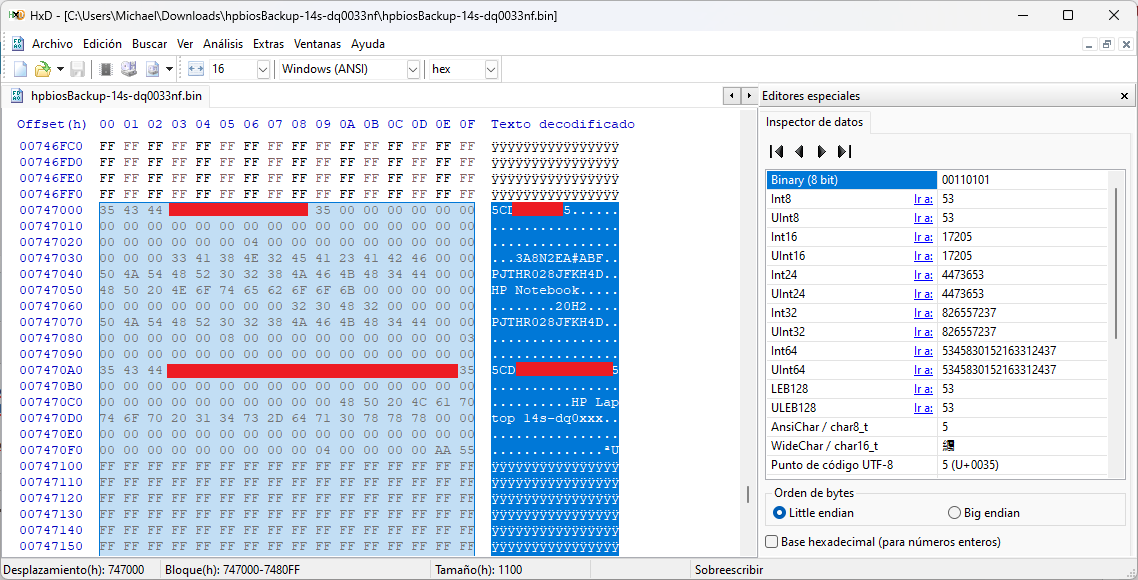Jump to first byte in data inspector

pyautogui.click(x=776, y=151)
